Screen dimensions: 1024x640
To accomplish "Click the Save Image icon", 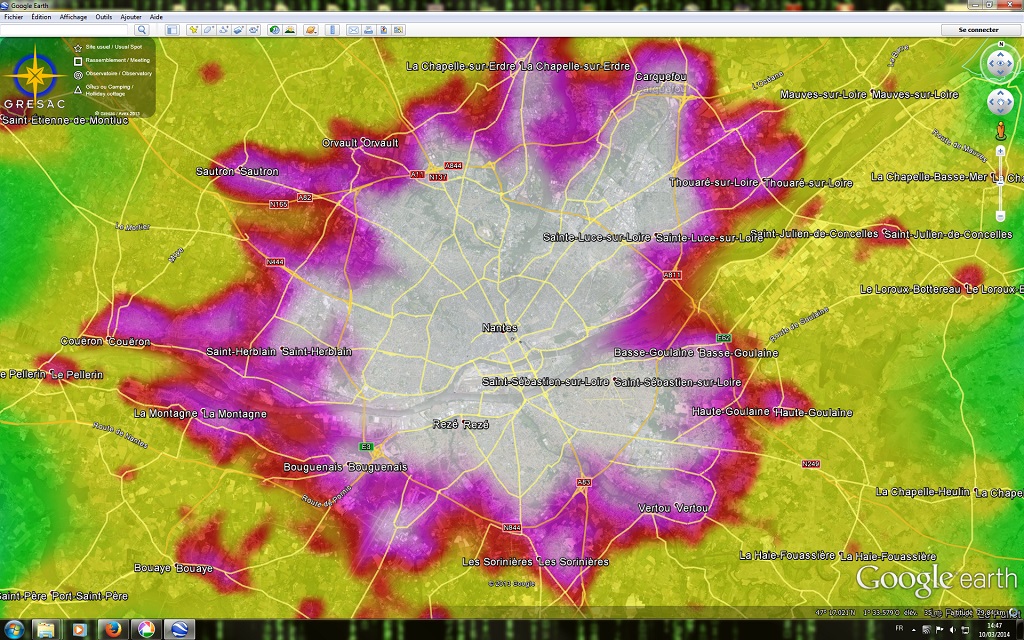I will 383,29.
